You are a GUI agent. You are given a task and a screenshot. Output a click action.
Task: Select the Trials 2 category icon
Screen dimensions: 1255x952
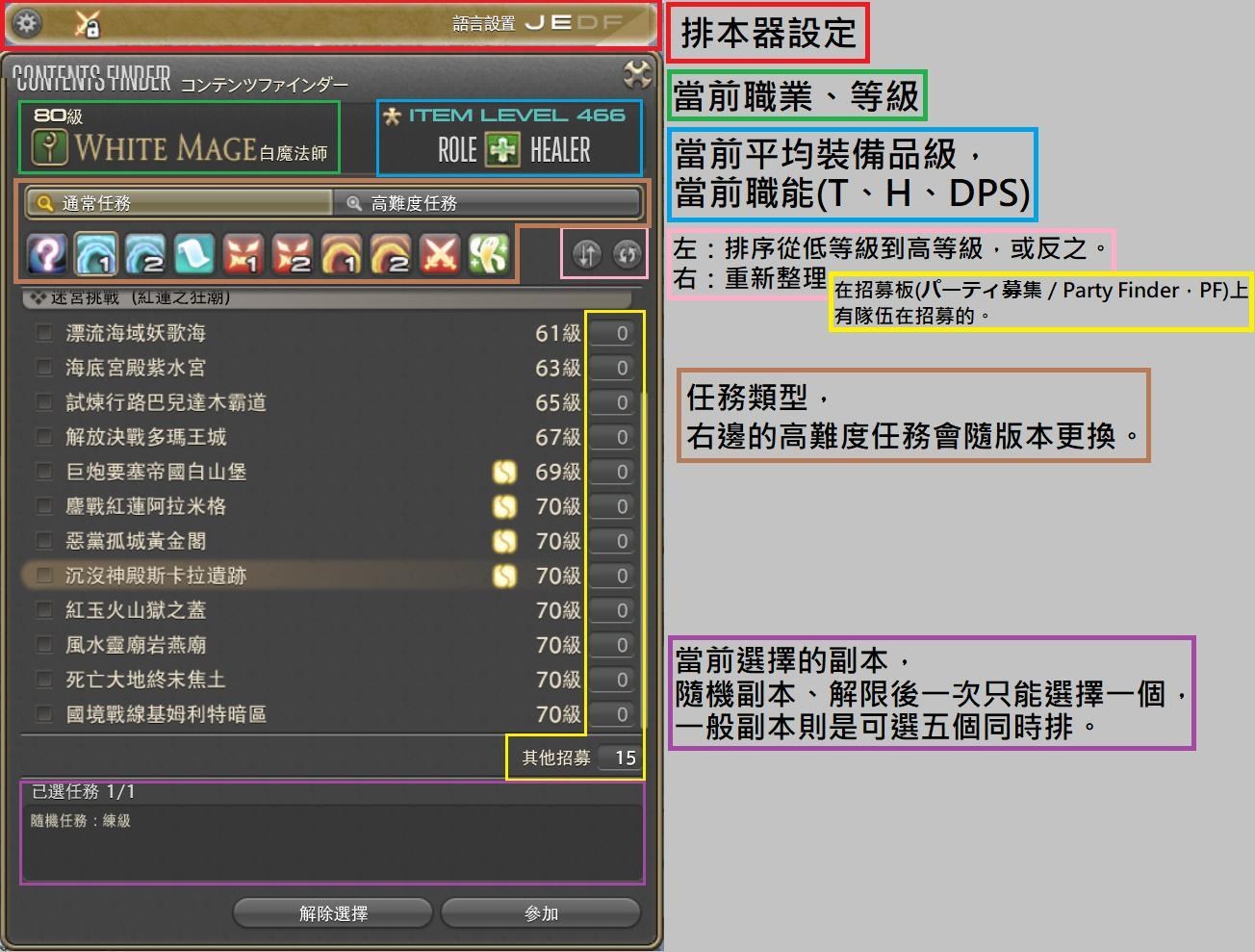pos(293,255)
